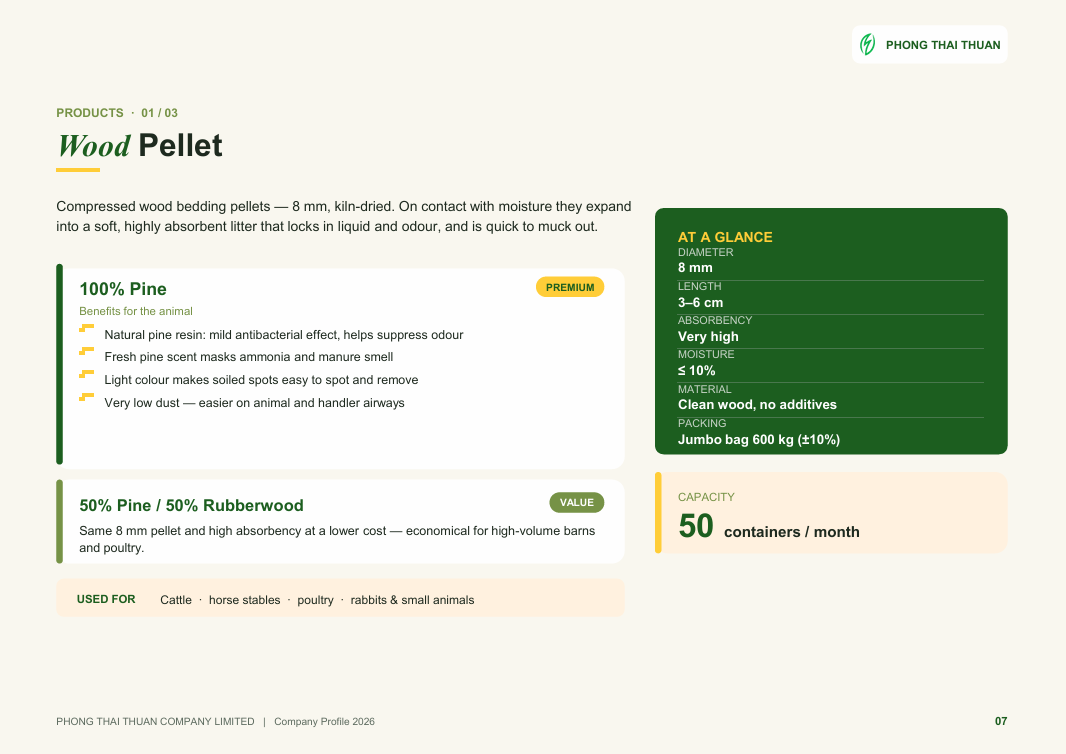This screenshot has width=1066, height=754.
Task: Click the yellow underline below the title
Action: (x=78, y=170)
